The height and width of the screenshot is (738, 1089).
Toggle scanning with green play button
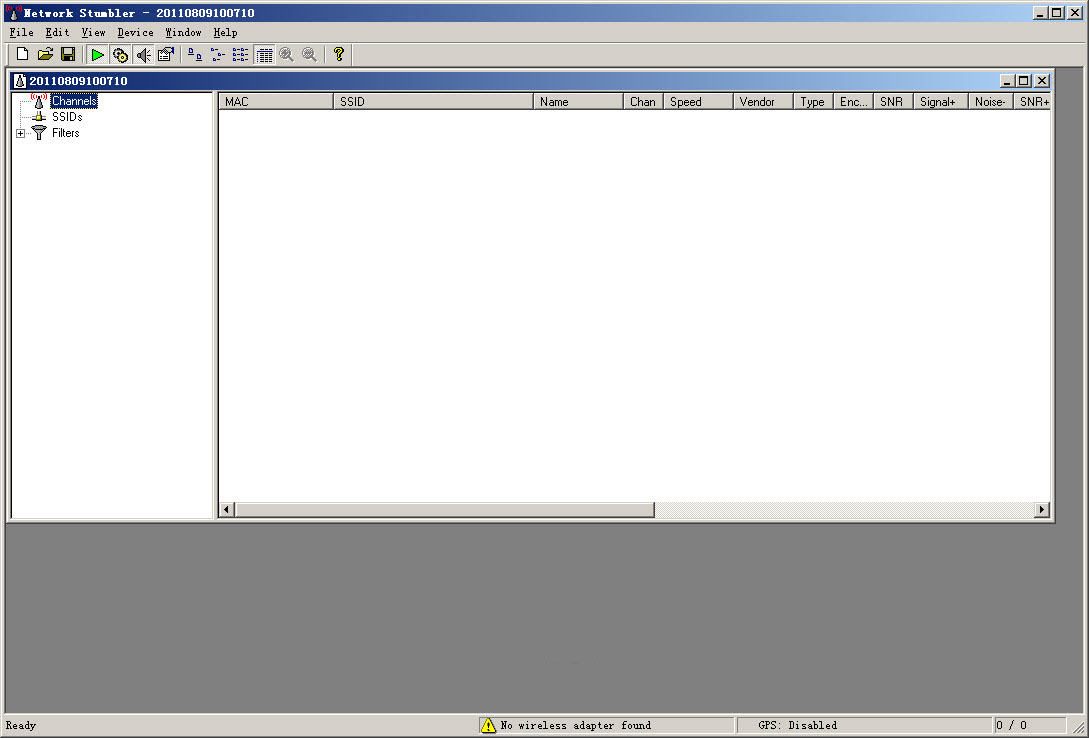pos(97,55)
